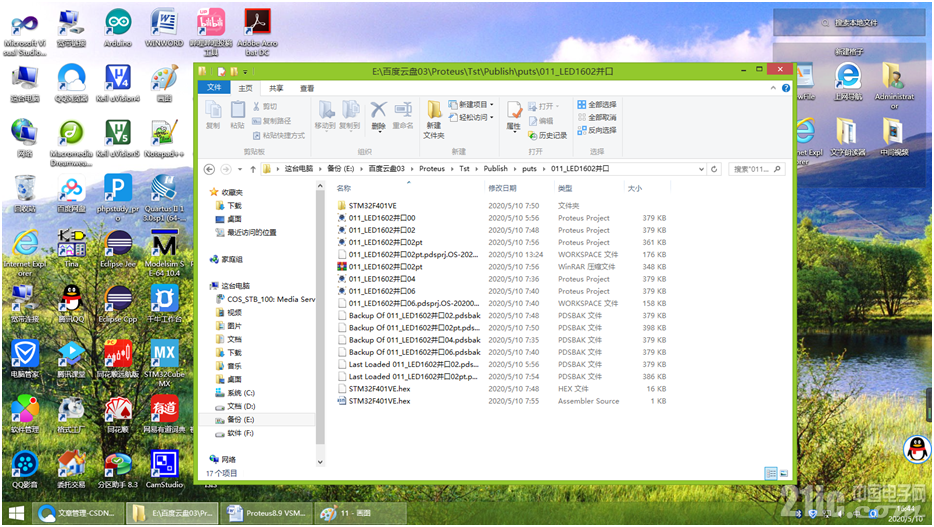This screenshot has width=934, height=527.
Task: Switch to the 主页 (Home) tab
Action: (245, 88)
